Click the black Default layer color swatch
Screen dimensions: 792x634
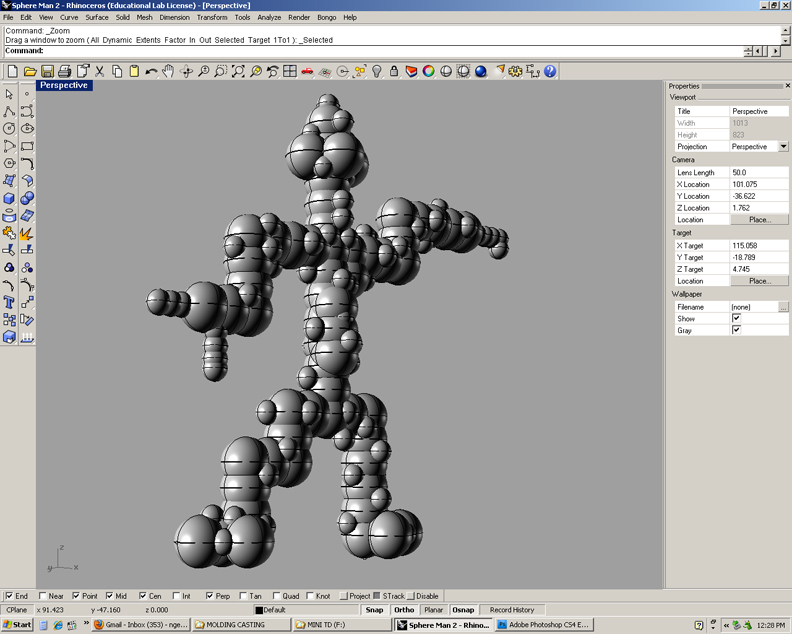coord(259,610)
